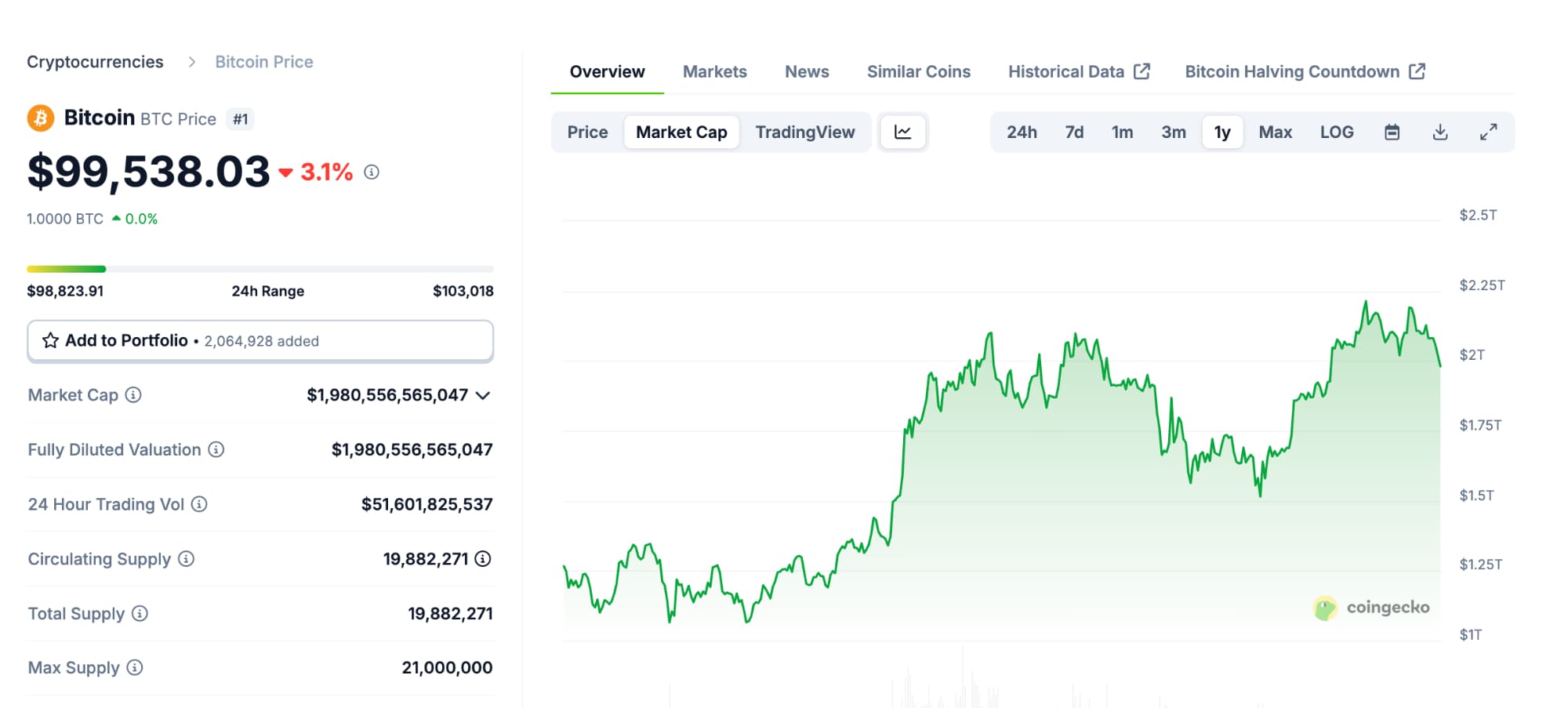Click info icon next to Market Cap
Viewport: 1568px width, 708px height.
tap(133, 395)
